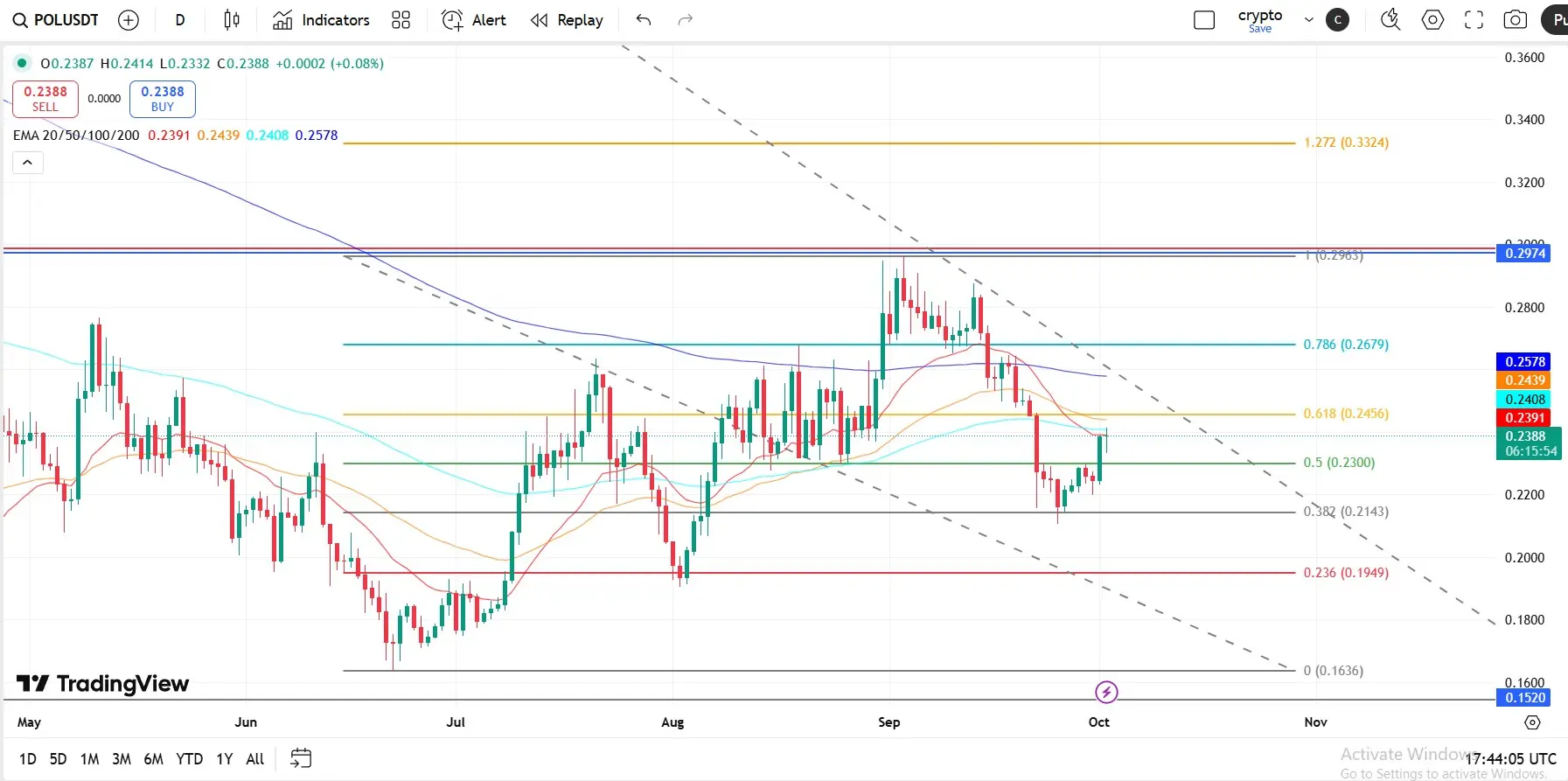Click the spread value 0.0000

coord(104,99)
